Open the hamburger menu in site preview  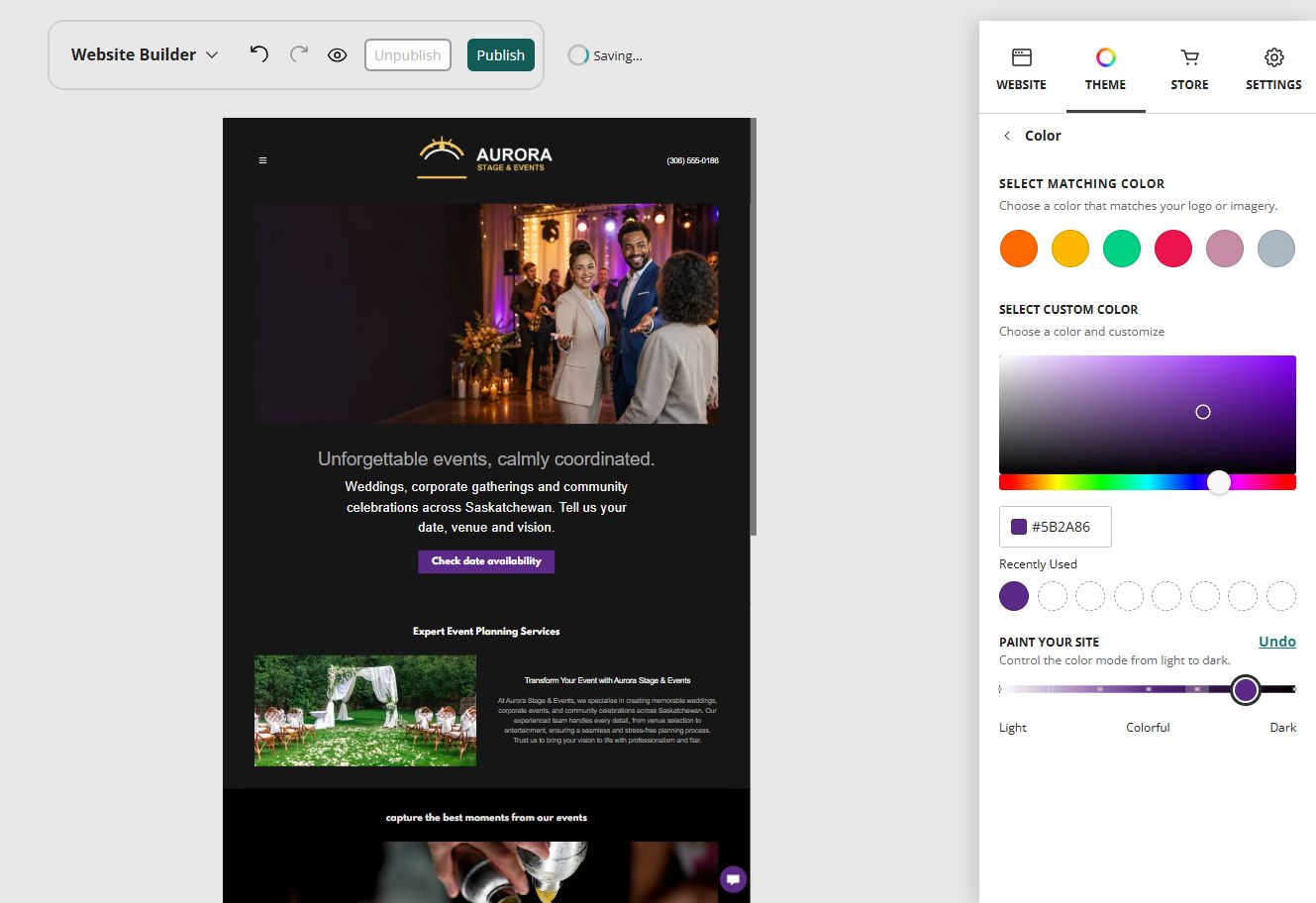tap(262, 160)
